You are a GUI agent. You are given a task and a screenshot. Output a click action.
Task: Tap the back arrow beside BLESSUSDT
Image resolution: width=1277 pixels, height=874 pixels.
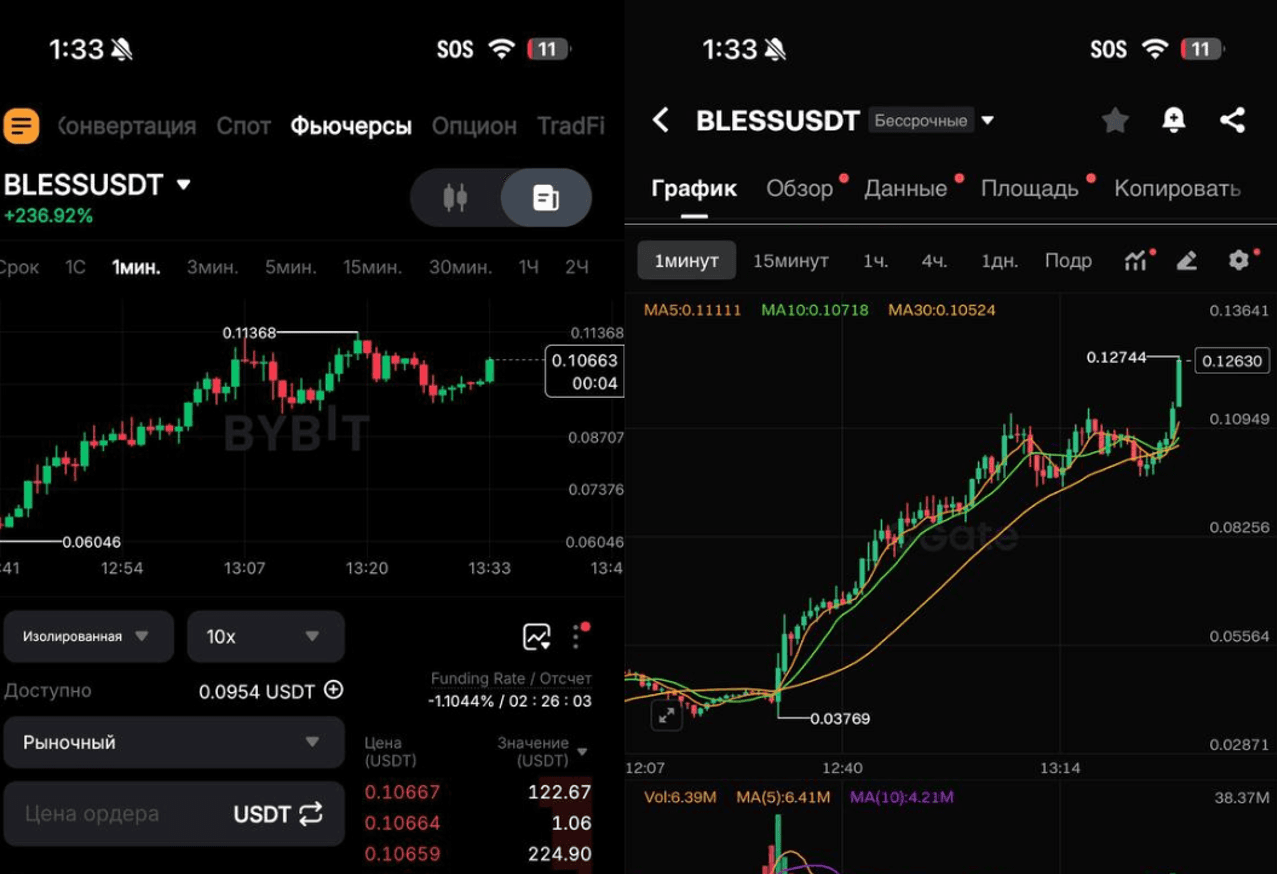point(660,121)
